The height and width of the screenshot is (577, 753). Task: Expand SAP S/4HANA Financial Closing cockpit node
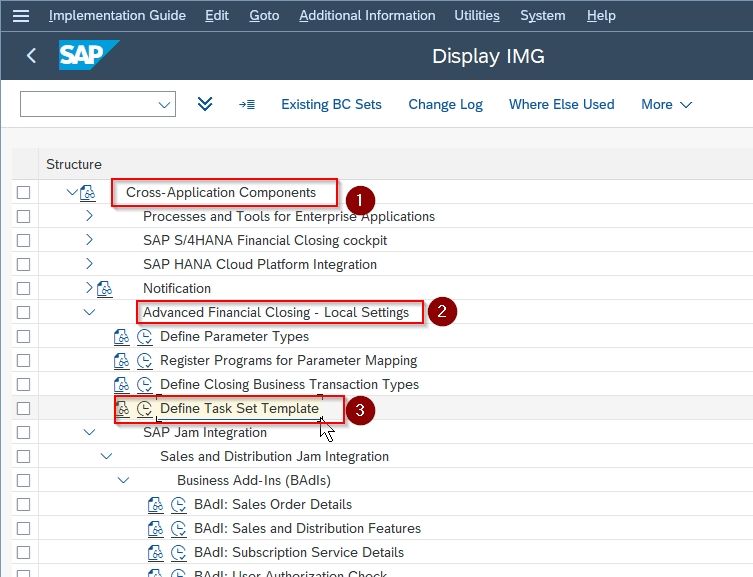[x=89, y=240]
